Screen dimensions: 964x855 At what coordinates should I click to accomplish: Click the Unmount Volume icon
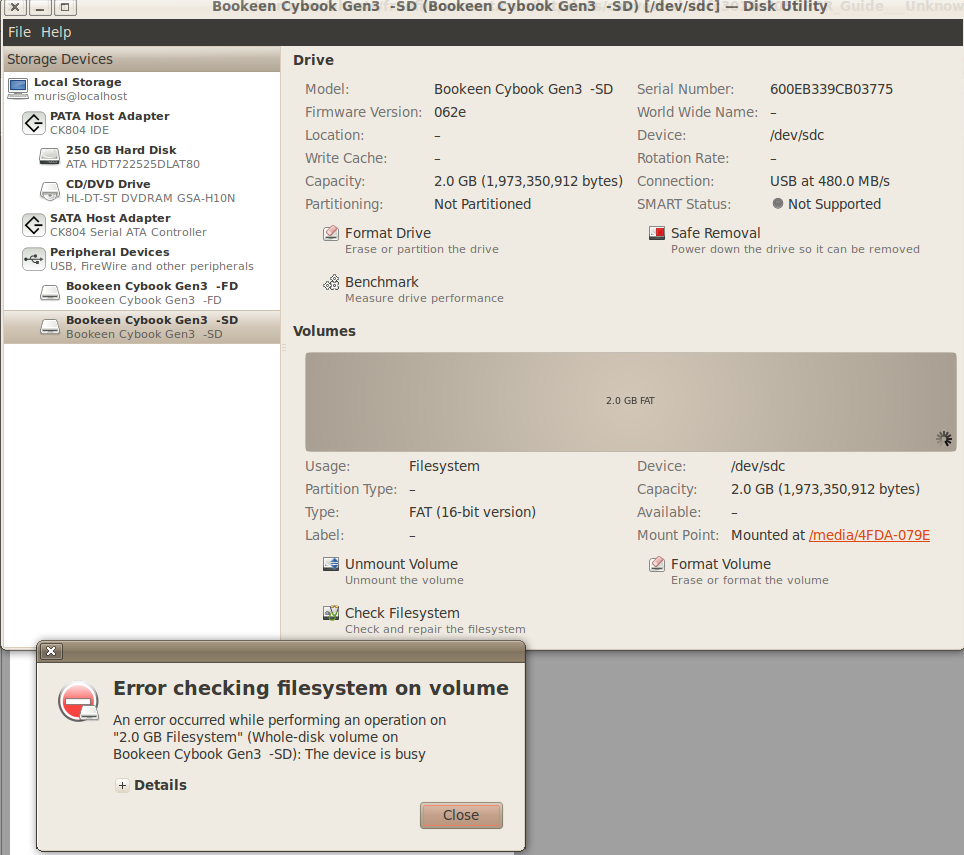(331, 564)
